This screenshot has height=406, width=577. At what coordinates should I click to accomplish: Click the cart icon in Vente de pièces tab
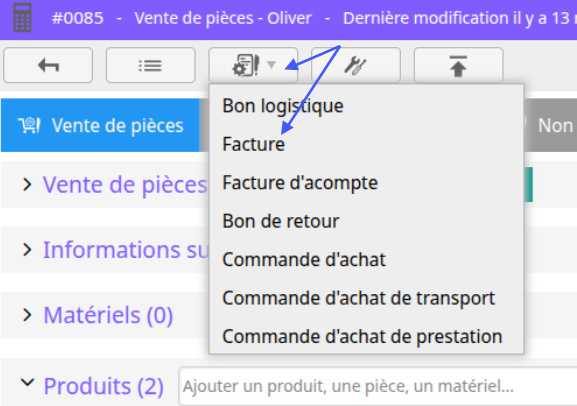29,125
